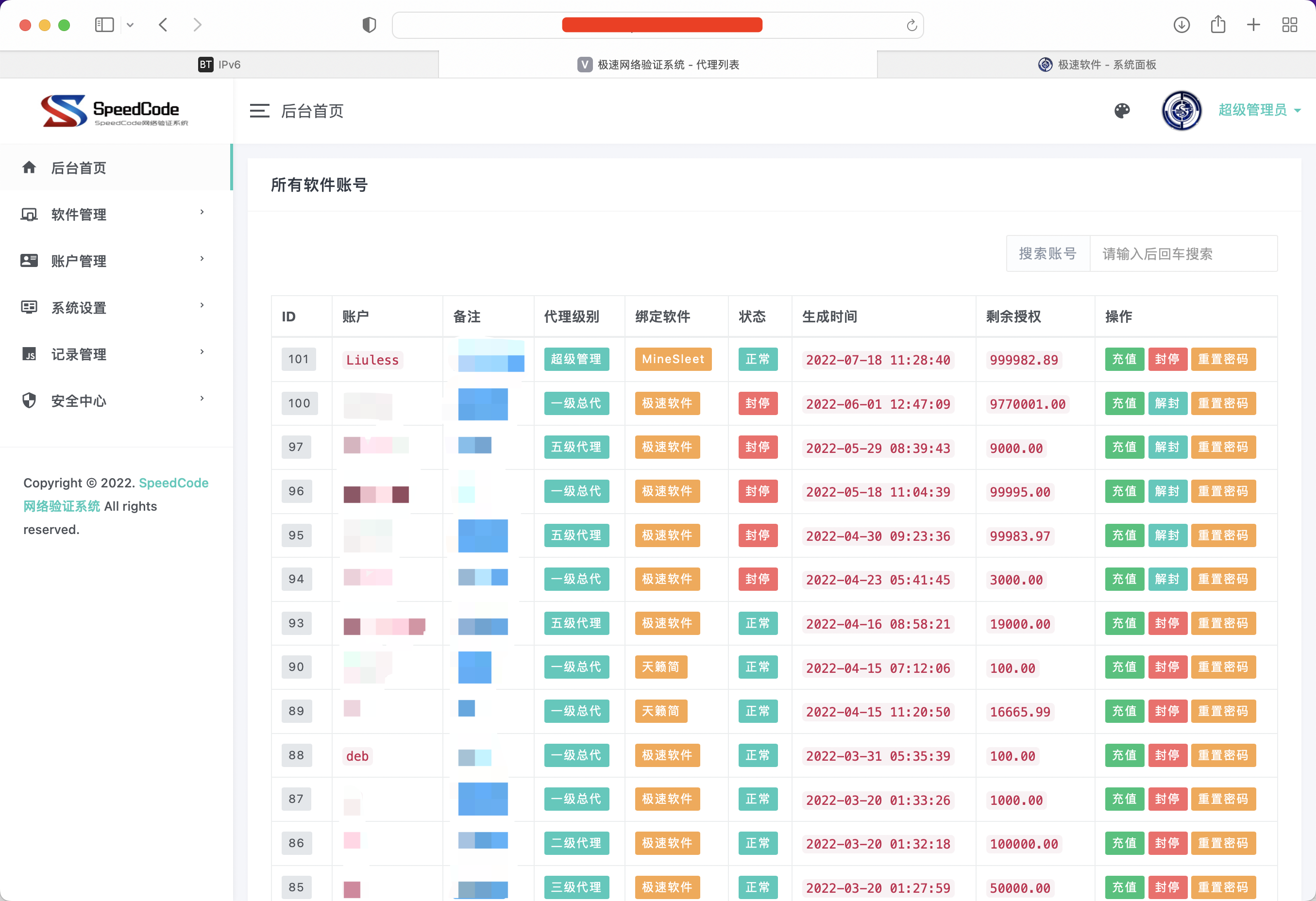Click the 999982.89 remaining balance
1316x901 pixels.
click(x=1023, y=360)
